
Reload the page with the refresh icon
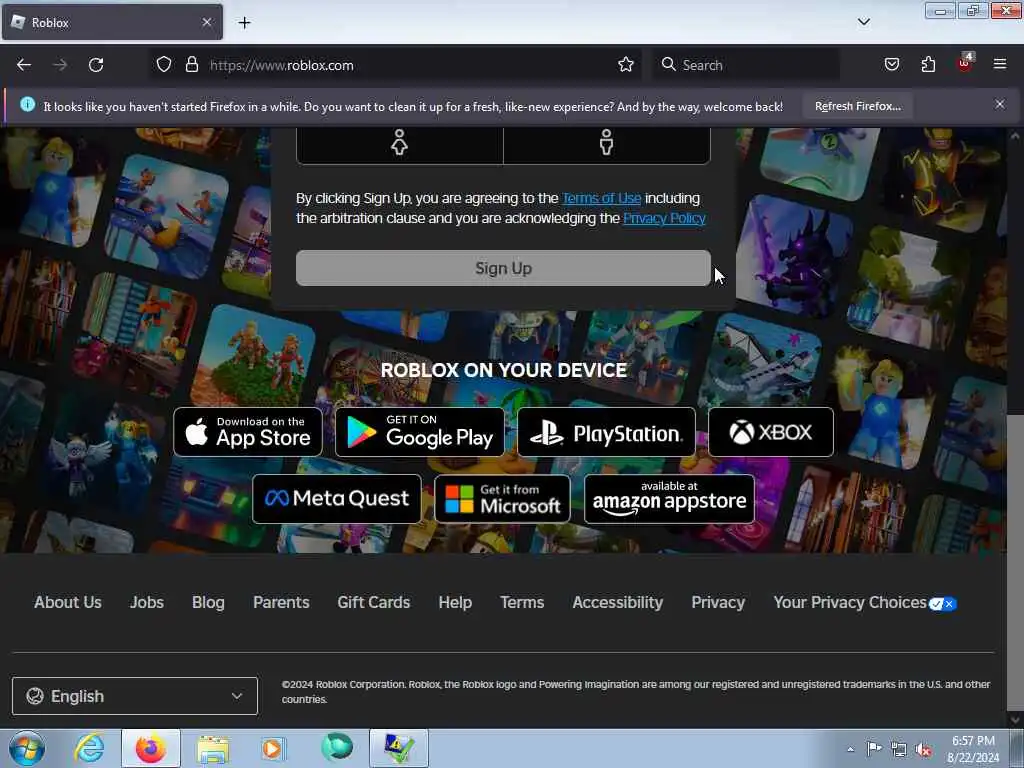(x=96, y=65)
